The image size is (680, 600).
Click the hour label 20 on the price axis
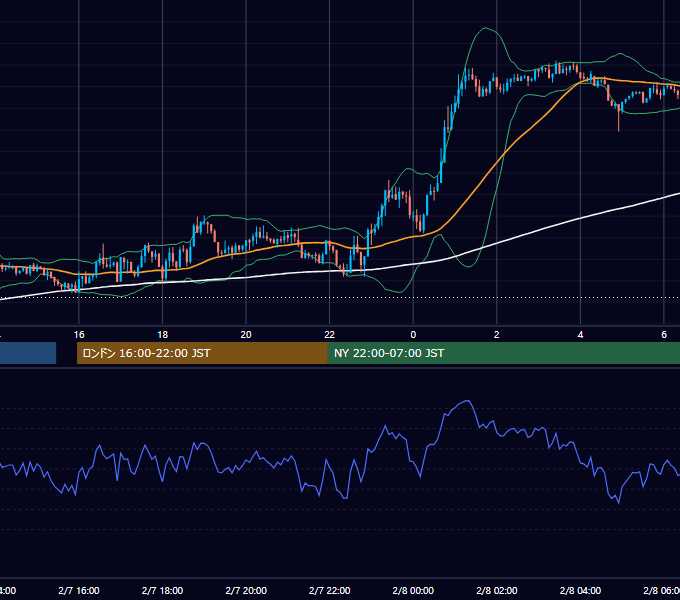246,335
